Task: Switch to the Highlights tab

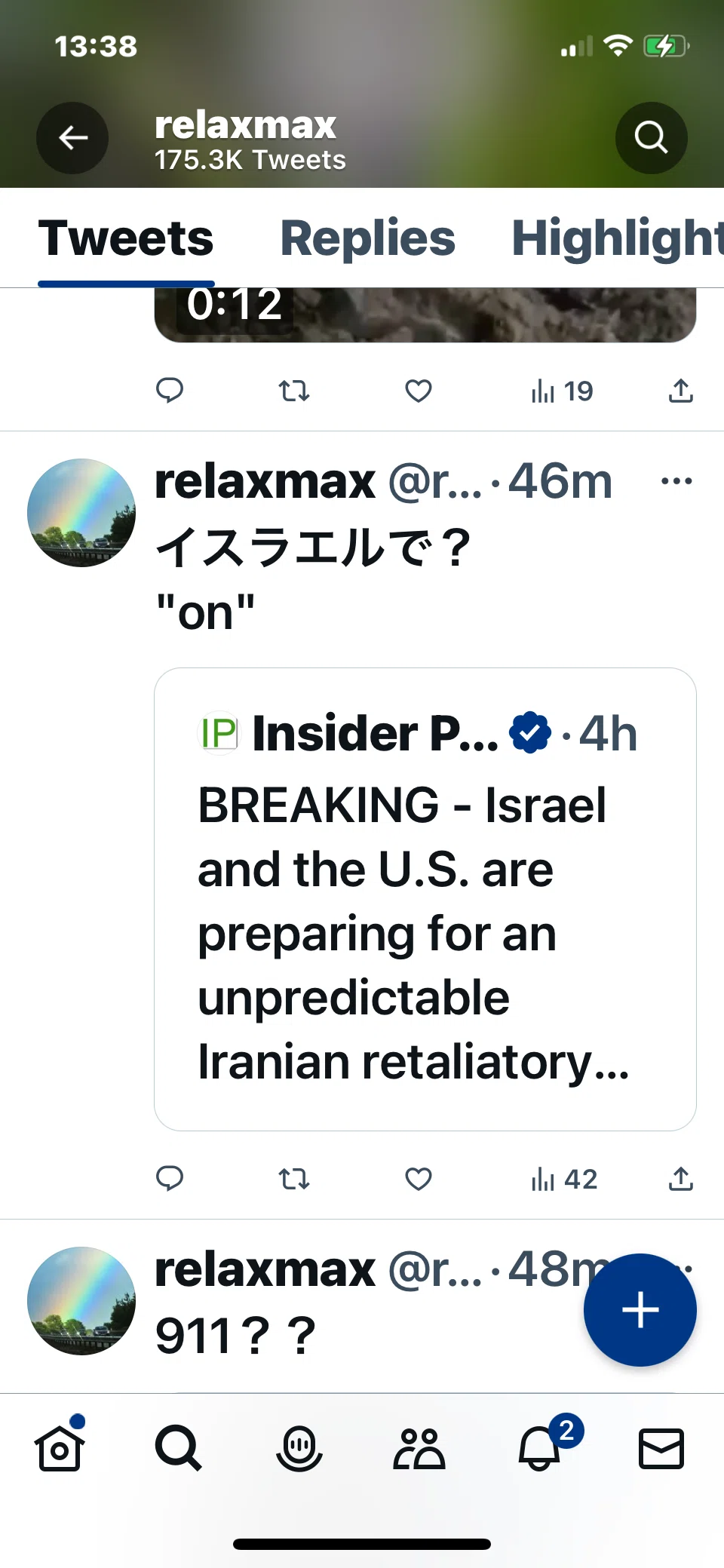Action: pos(618,238)
